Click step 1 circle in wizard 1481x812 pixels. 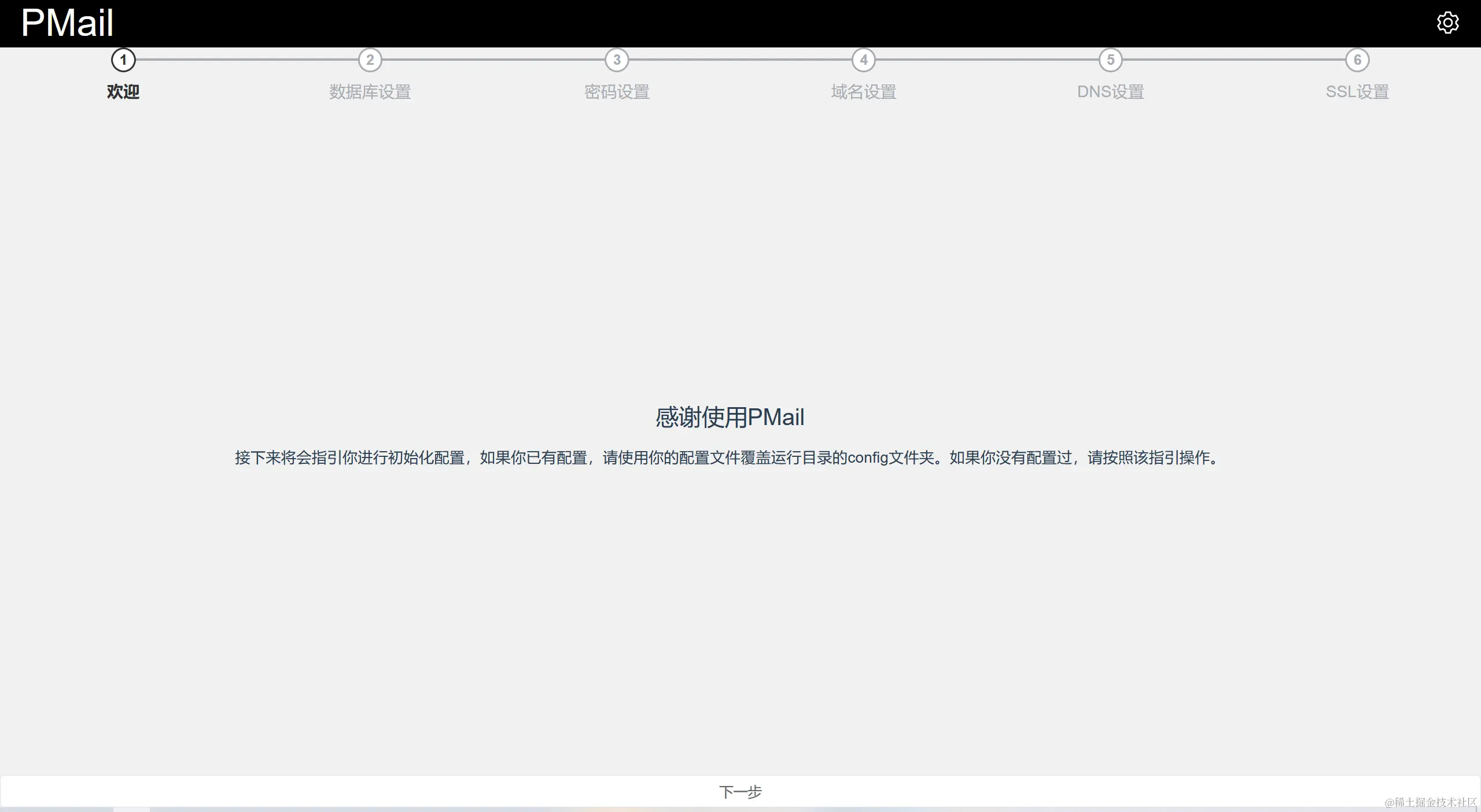[x=123, y=60]
